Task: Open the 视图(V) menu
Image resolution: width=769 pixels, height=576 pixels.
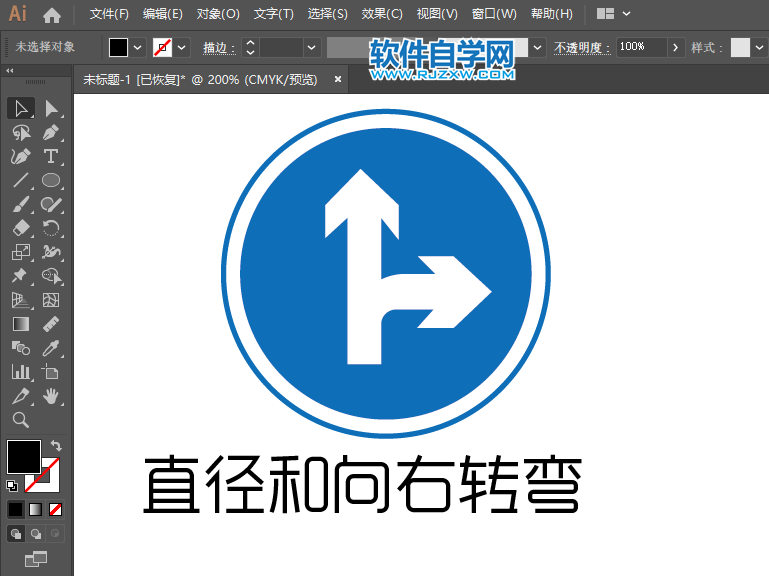Action: [436, 14]
